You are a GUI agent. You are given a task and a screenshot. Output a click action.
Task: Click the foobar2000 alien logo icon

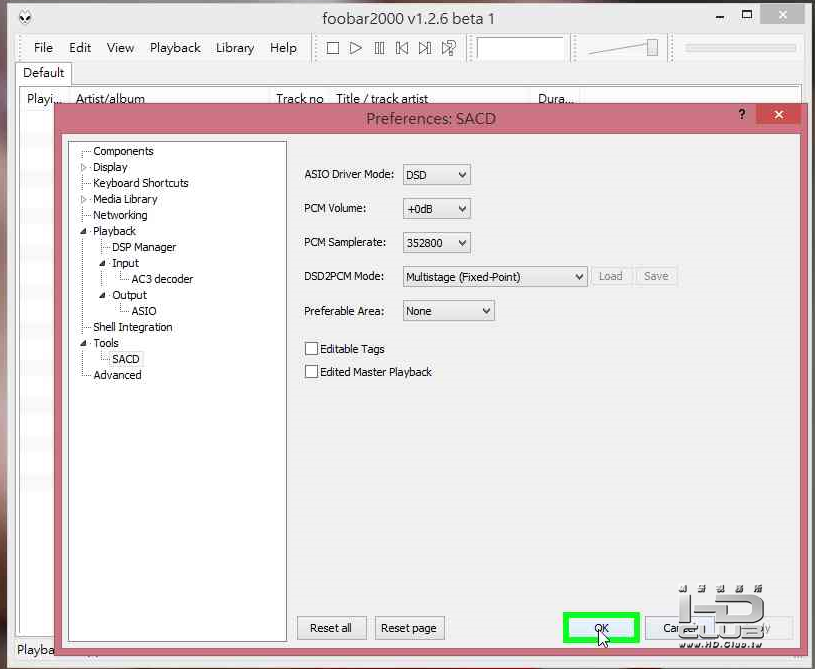[25, 18]
